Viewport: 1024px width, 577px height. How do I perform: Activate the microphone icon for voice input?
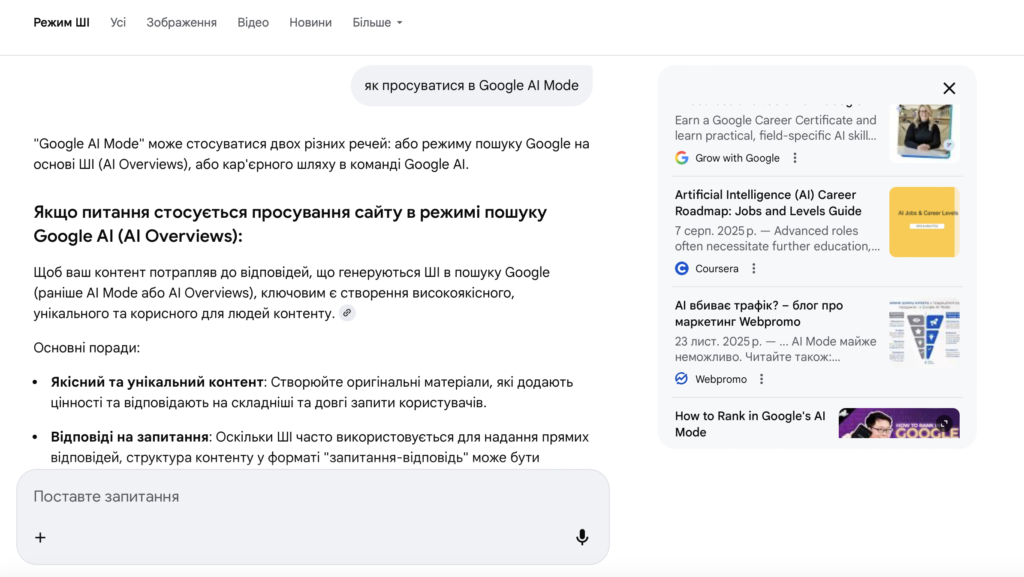[584, 535]
